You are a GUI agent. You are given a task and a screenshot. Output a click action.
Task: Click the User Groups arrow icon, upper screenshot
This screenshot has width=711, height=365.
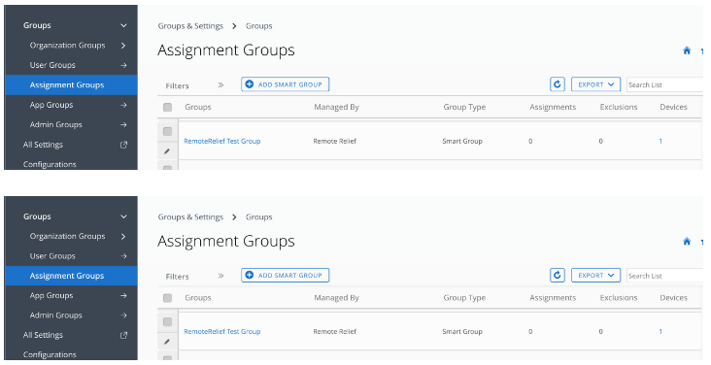tap(123, 65)
